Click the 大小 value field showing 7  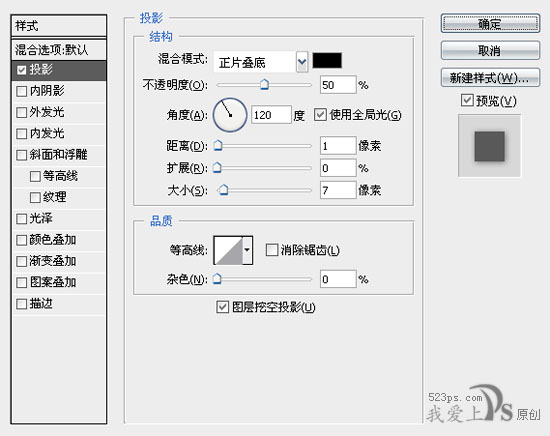[x=338, y=190]
